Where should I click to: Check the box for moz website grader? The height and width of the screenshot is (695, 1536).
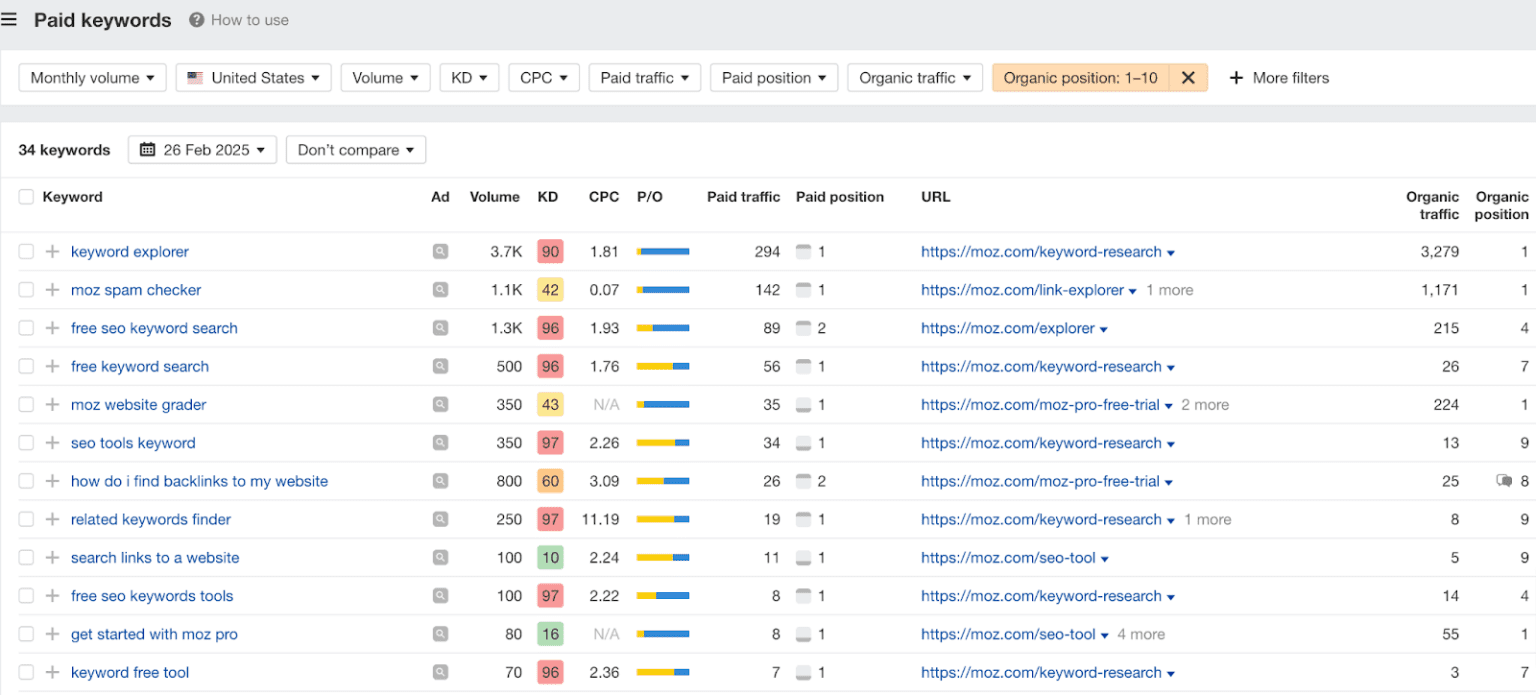[x=26, y=405]
